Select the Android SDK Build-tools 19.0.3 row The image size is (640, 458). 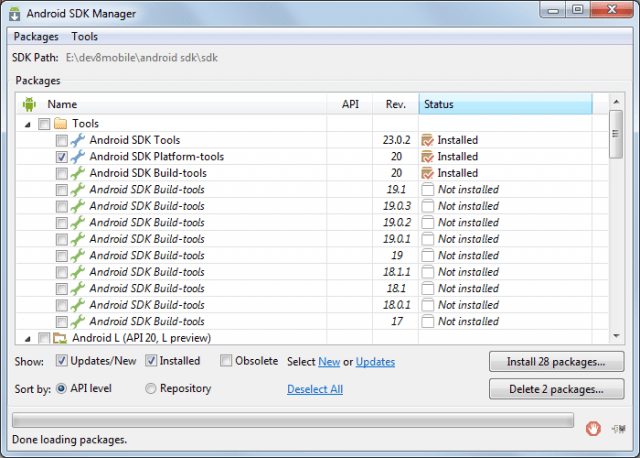coord(312,206)
